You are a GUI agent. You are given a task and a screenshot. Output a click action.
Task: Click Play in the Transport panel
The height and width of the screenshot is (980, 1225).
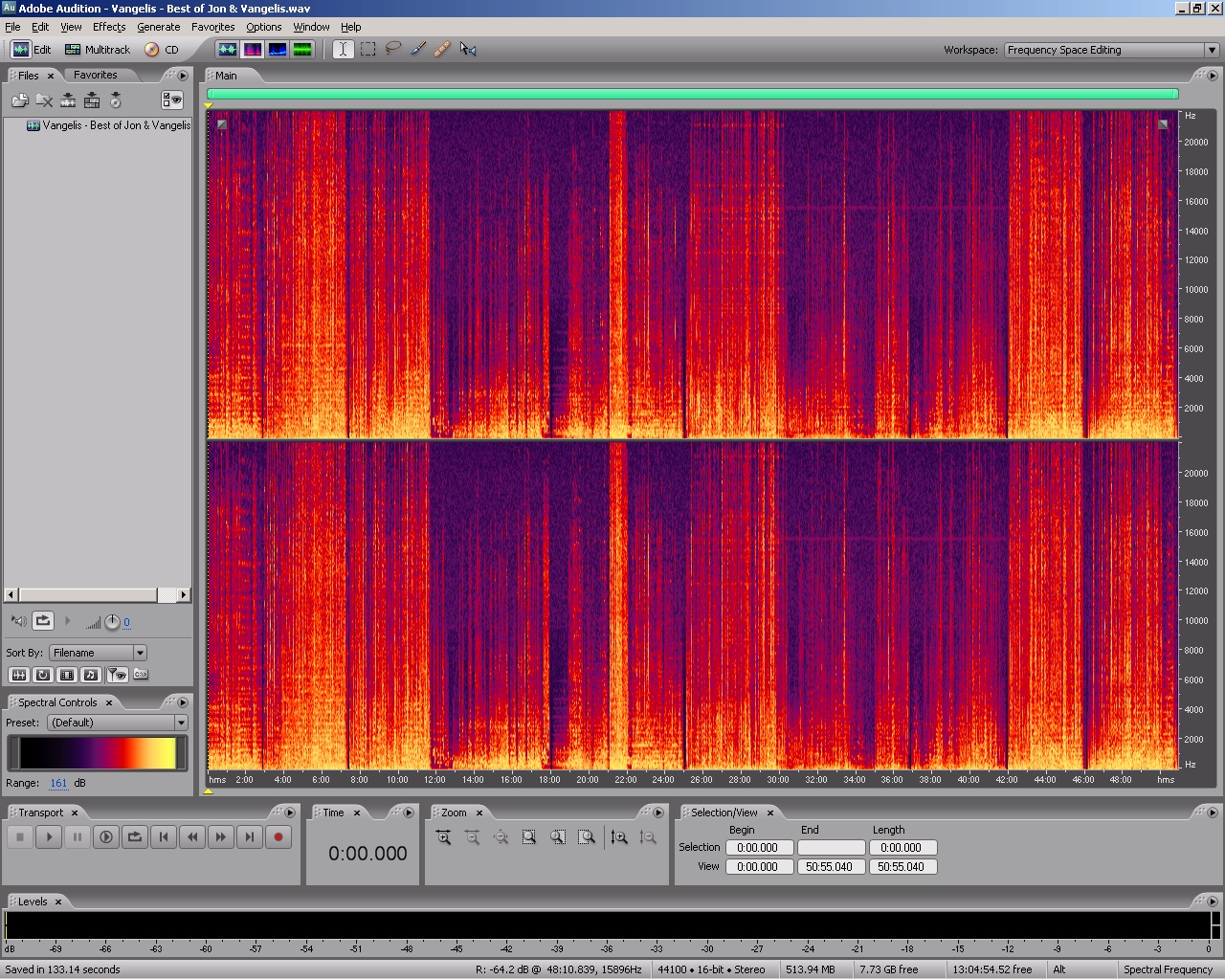[49, 837]
